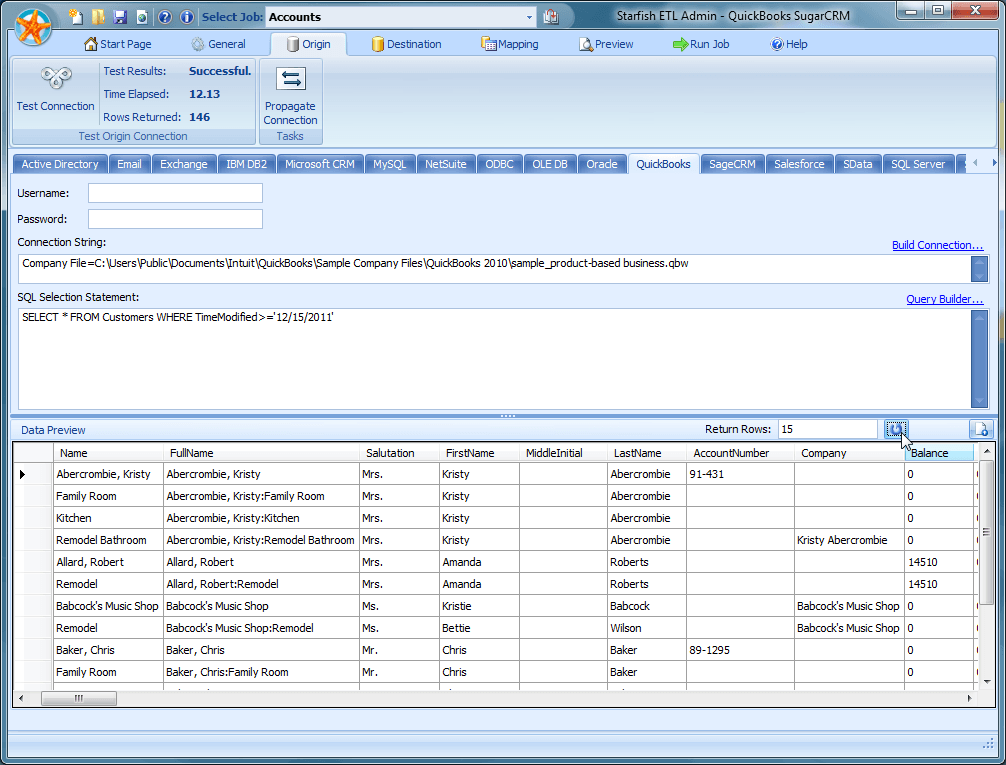Image resolution: width=1006 pixels, height=765 pixels.
Task: Click the 'Allard, Robert:Remodel' FullName cell
Action: coord(261,584)
